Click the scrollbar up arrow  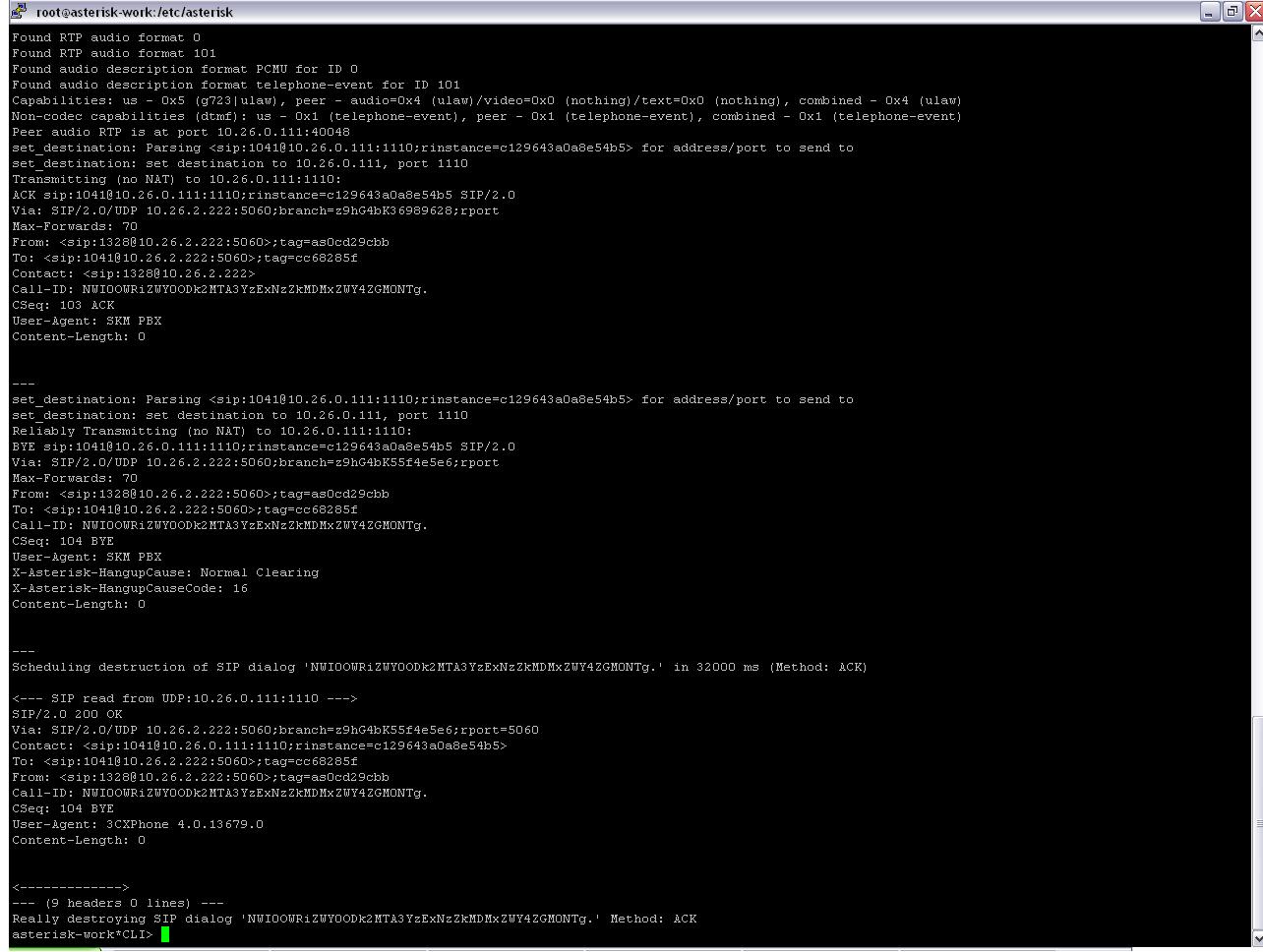pos(1256,33)
